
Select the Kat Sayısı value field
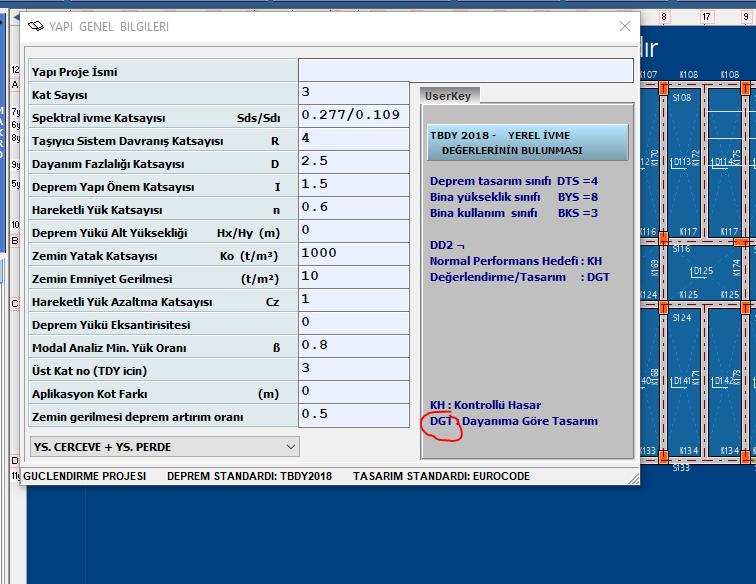tap(353, 93)
